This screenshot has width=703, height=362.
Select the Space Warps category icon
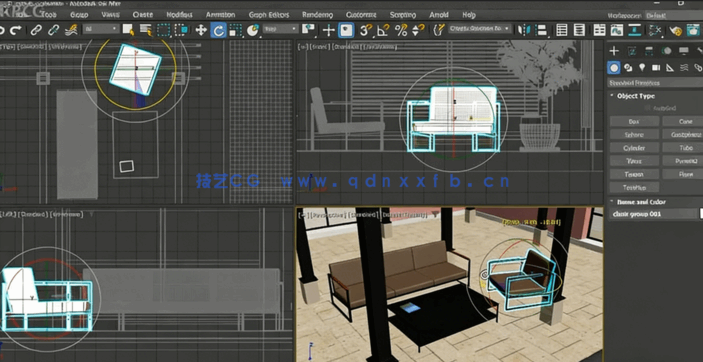point(684,68)
